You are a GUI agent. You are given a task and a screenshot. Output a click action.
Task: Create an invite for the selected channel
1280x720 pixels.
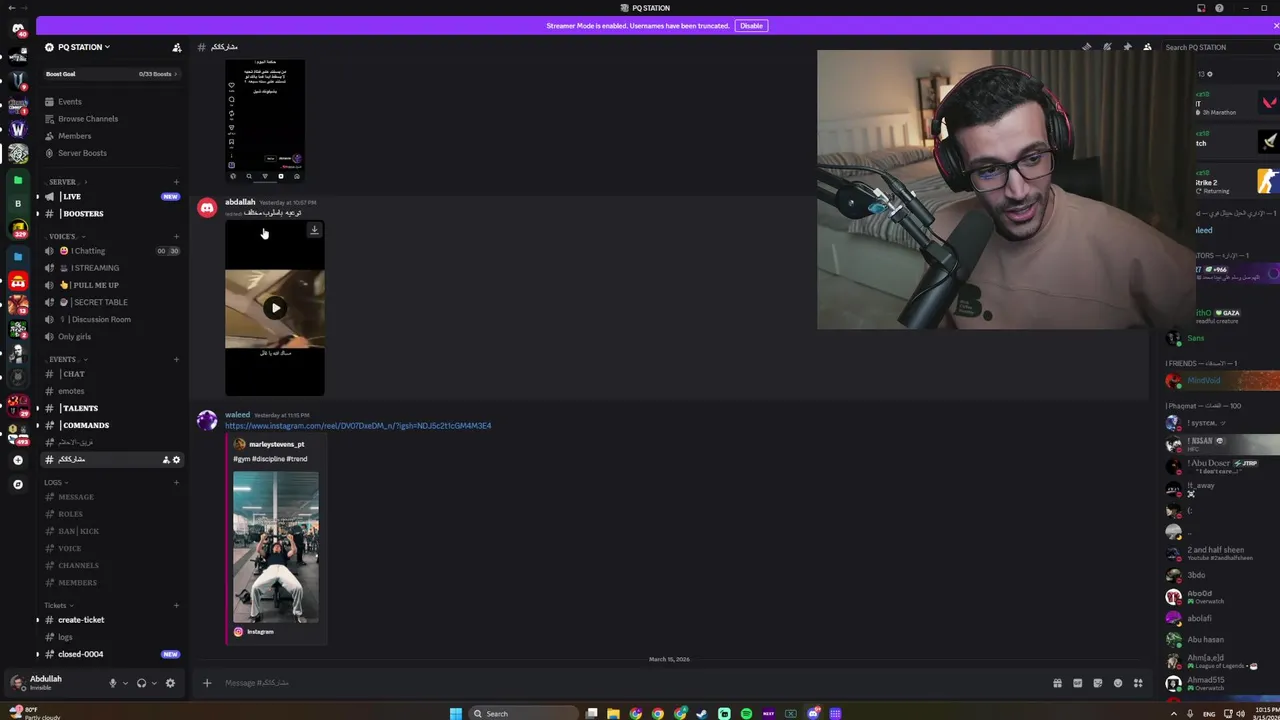pos(165,460)
